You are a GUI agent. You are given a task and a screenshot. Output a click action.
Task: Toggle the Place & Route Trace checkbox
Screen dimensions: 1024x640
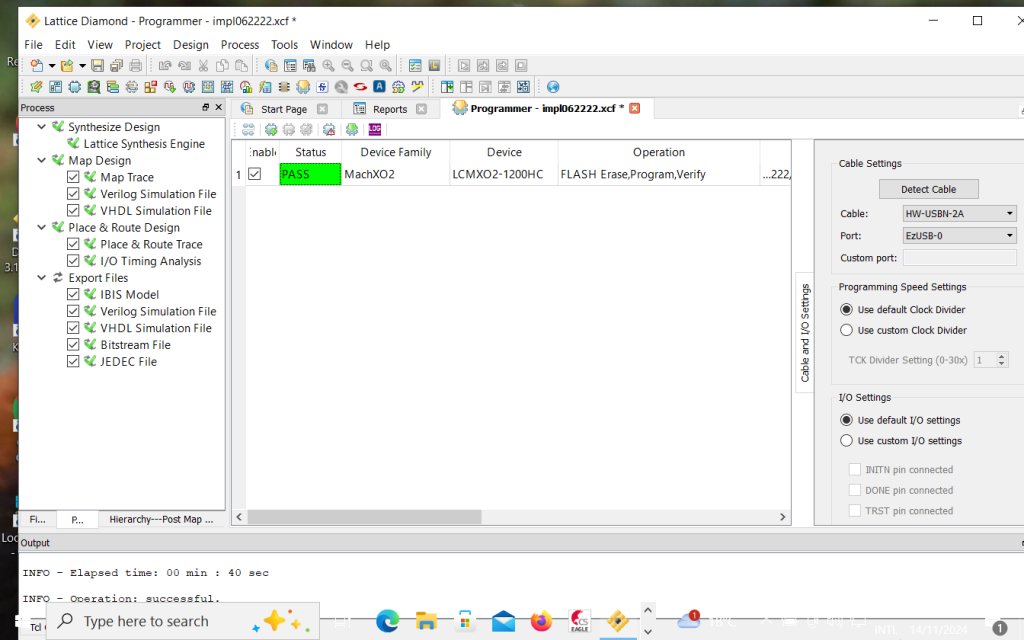coord(73,244)
